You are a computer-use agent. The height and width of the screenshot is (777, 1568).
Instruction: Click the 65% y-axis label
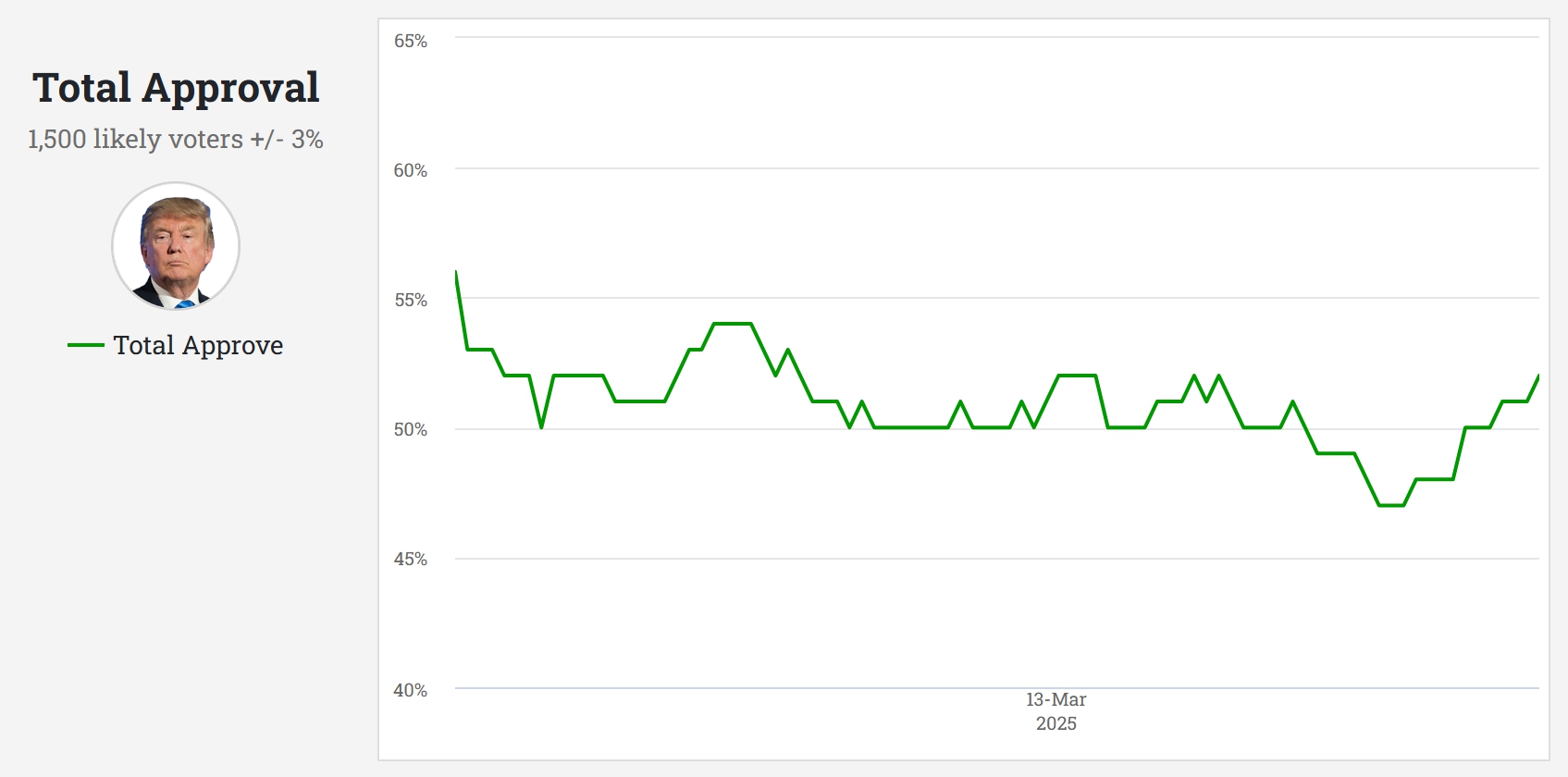[411, 42]
